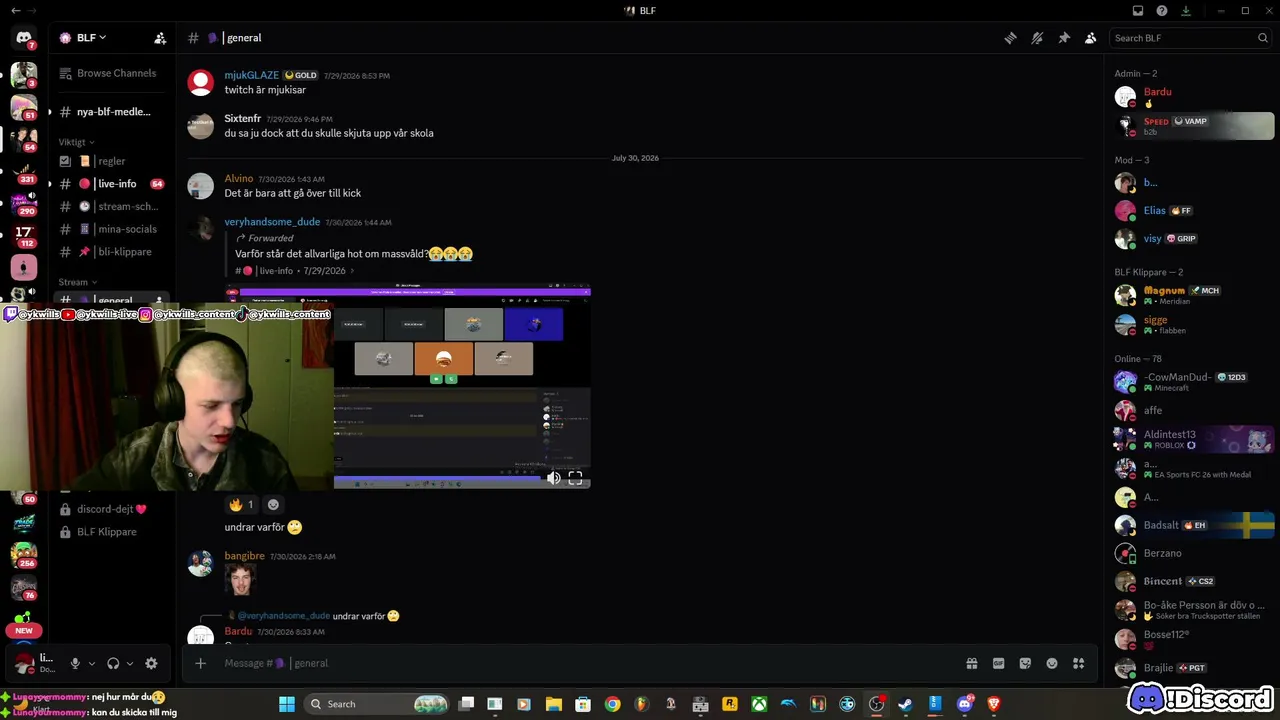Open the emoji picker
This screenshot has height=720, width=1280.
click(1052, 663)
